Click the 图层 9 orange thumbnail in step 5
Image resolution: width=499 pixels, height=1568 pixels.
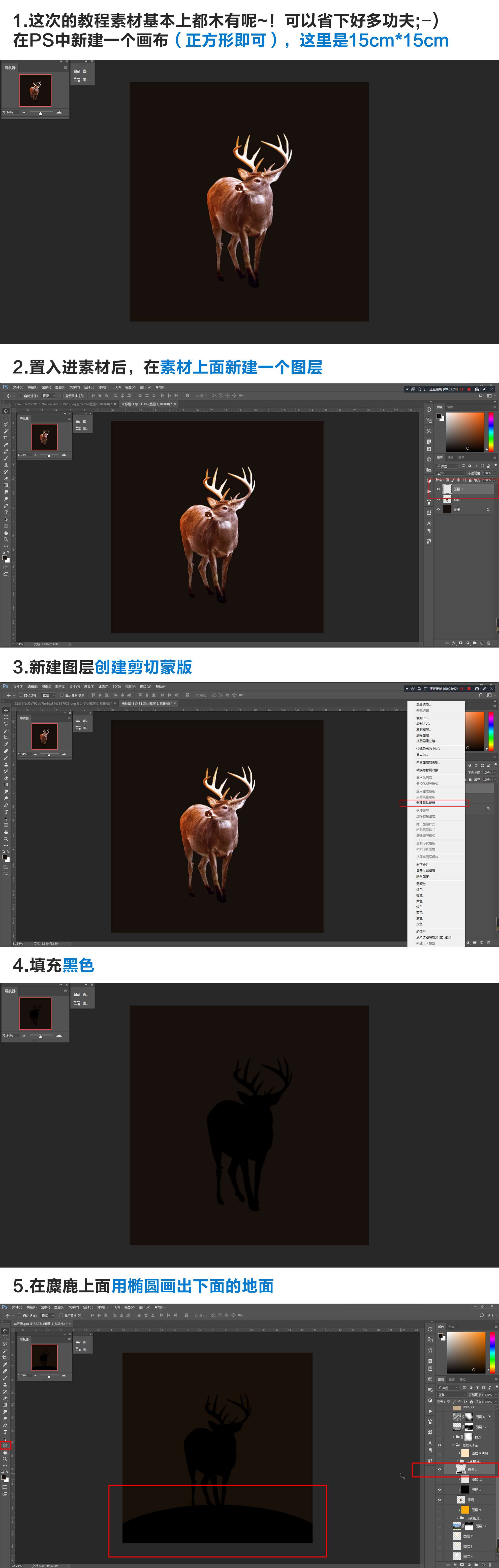tap(465, 1510)
